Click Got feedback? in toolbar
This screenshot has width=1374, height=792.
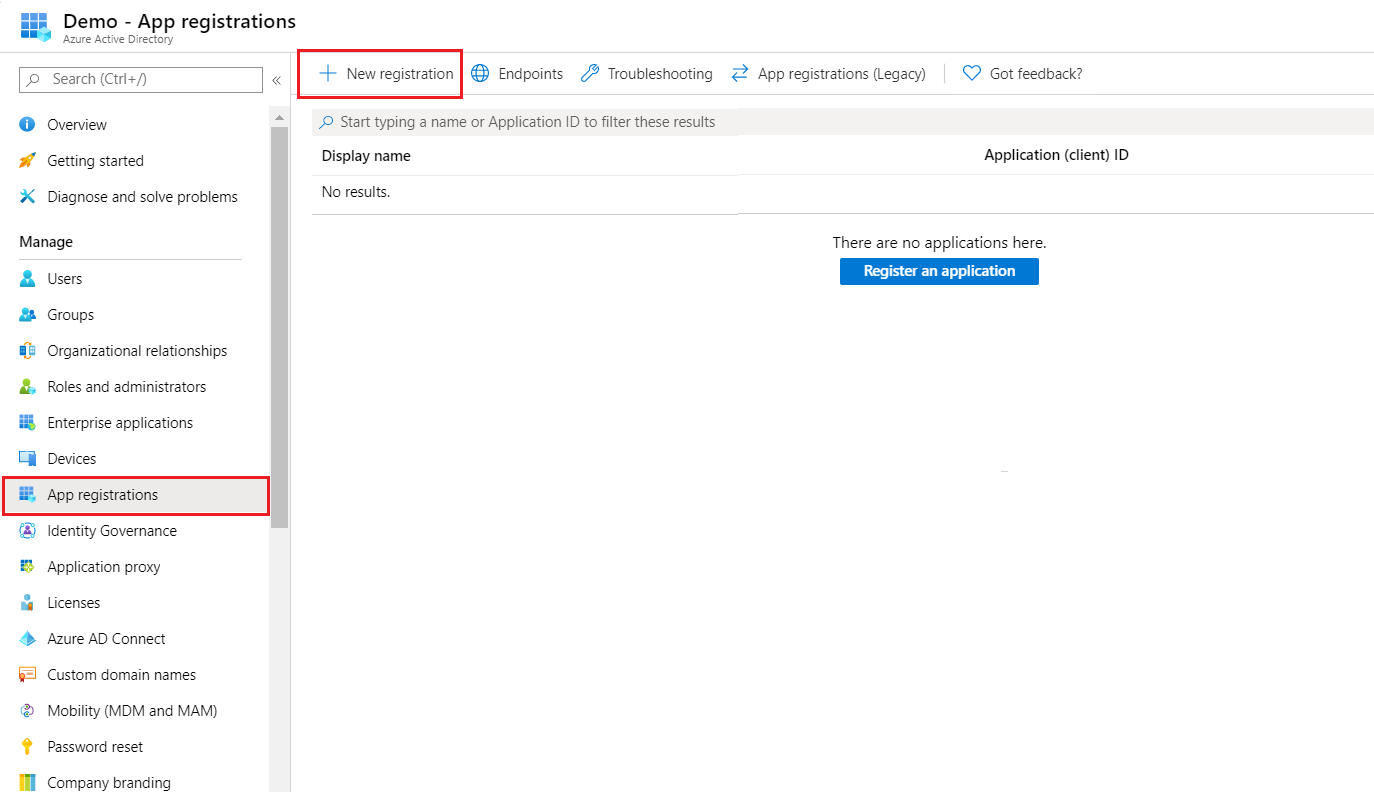point(1022,74)
